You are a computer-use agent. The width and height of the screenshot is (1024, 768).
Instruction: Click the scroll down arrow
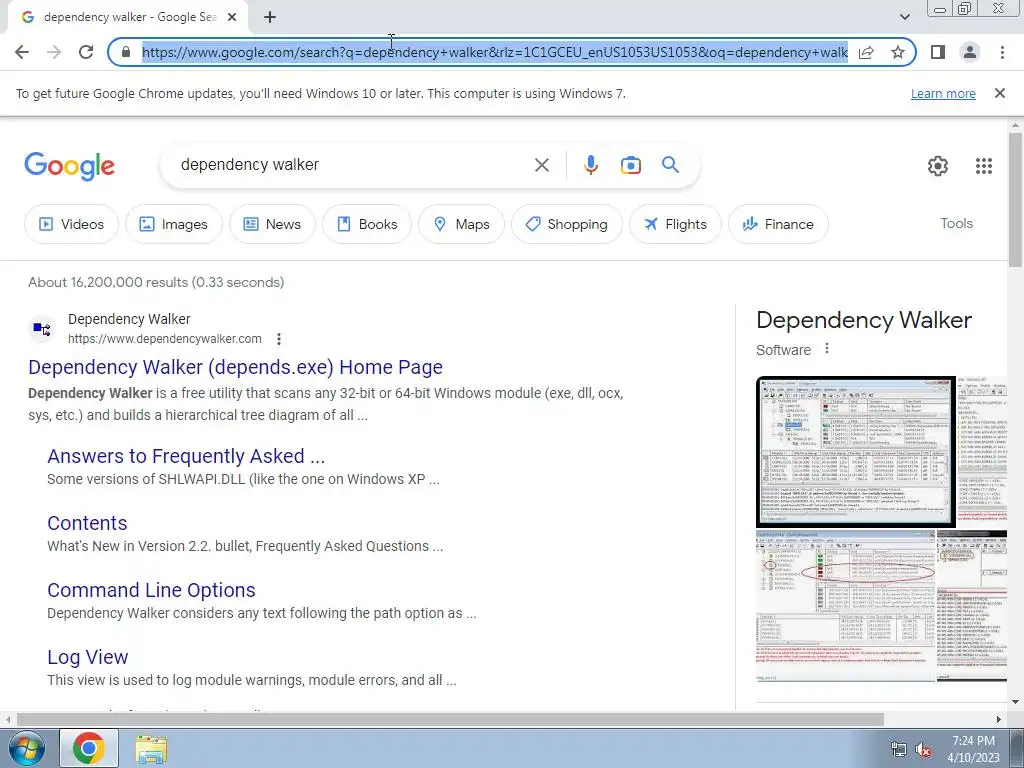(1015, 702)
